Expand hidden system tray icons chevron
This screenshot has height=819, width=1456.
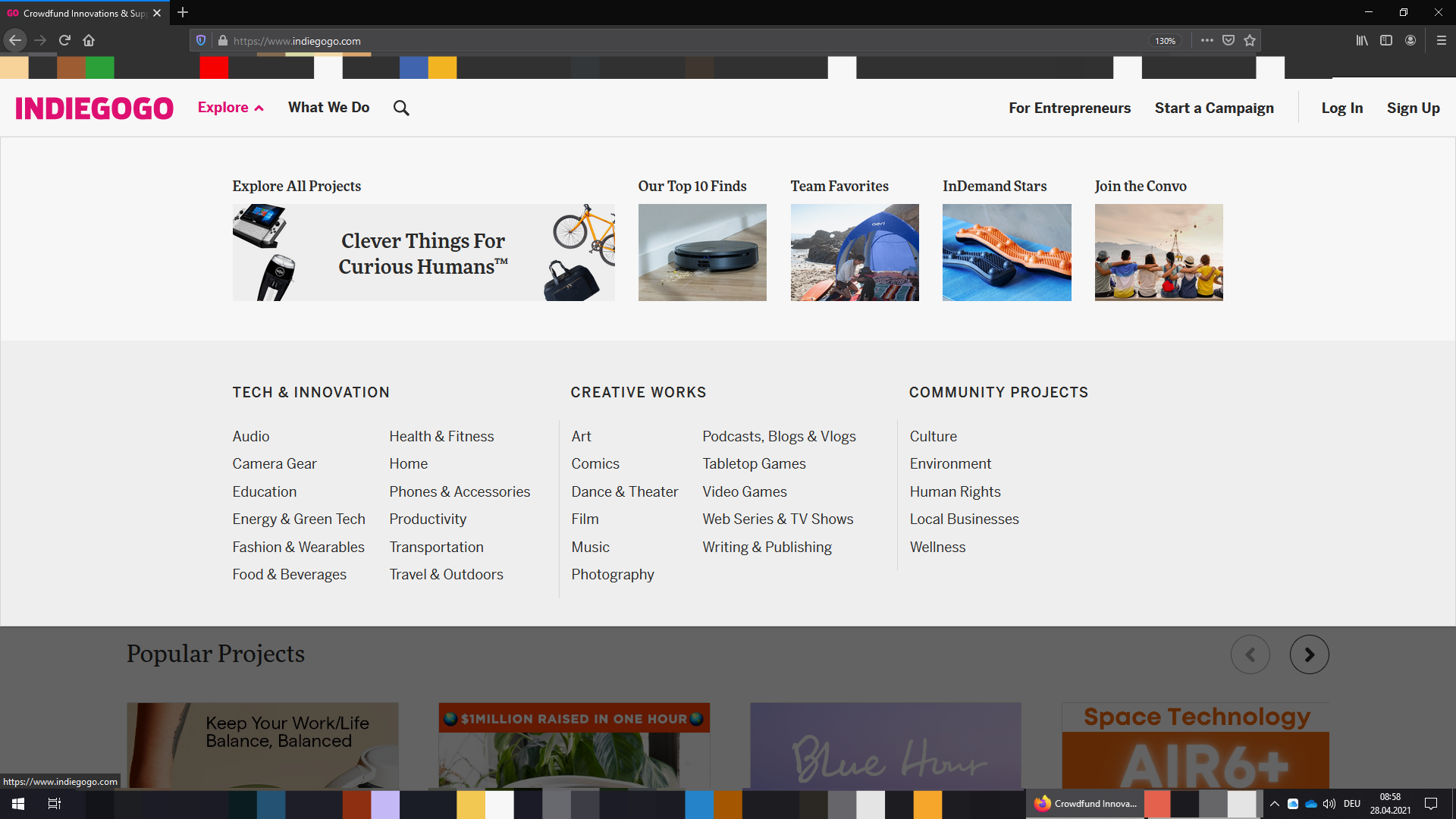1275,804
